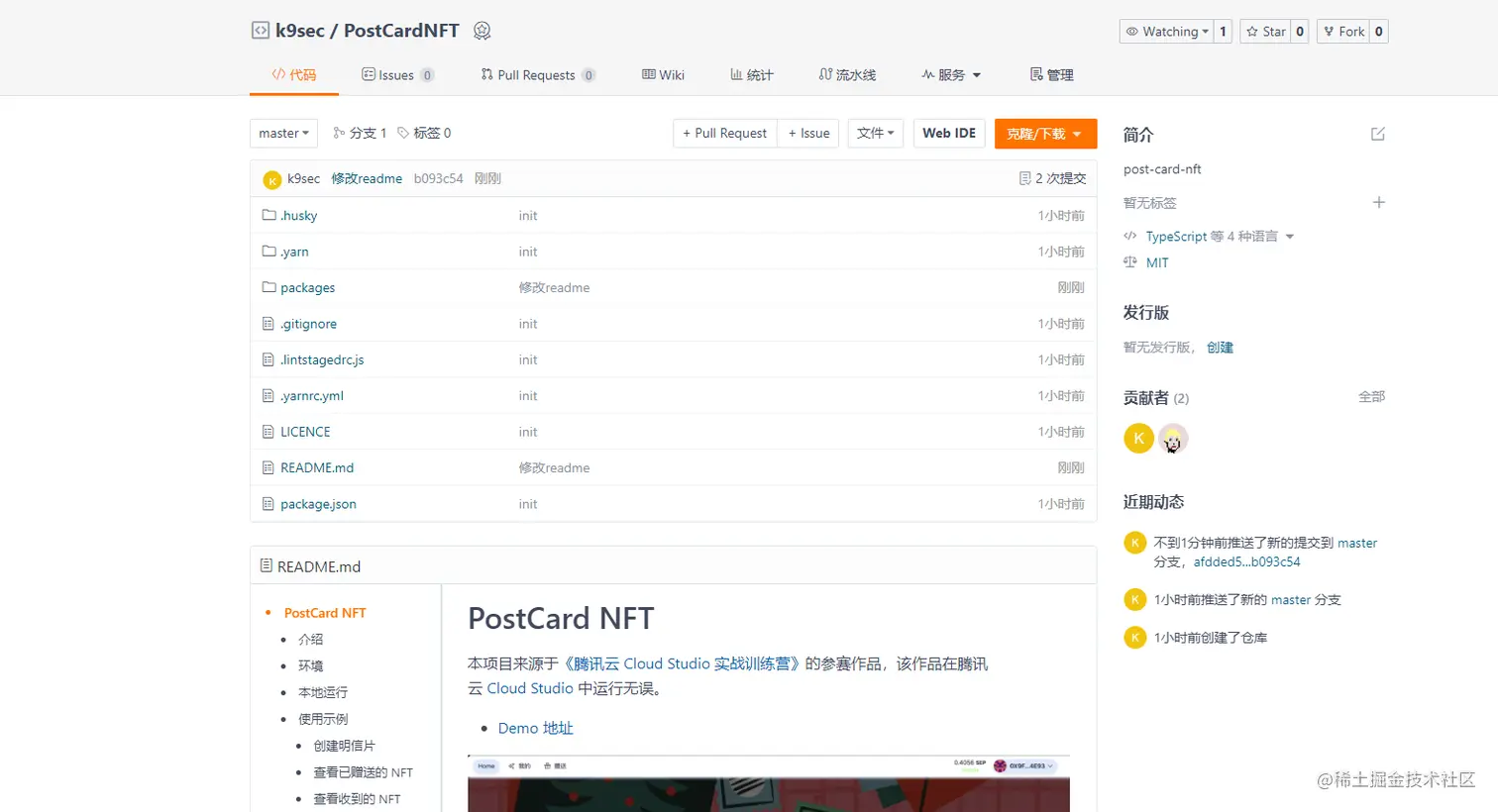Click the package.json file icon
Image resolution: width=1498 pixels, height=812 pixels.
coord(268,503)
